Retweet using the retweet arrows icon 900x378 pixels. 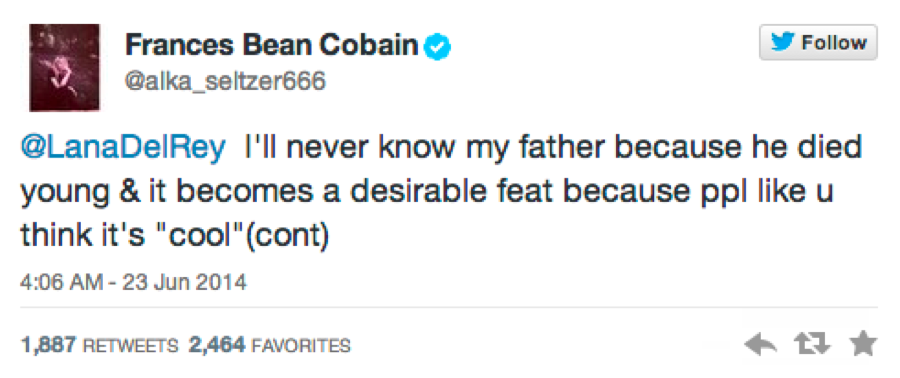[810, 345]
